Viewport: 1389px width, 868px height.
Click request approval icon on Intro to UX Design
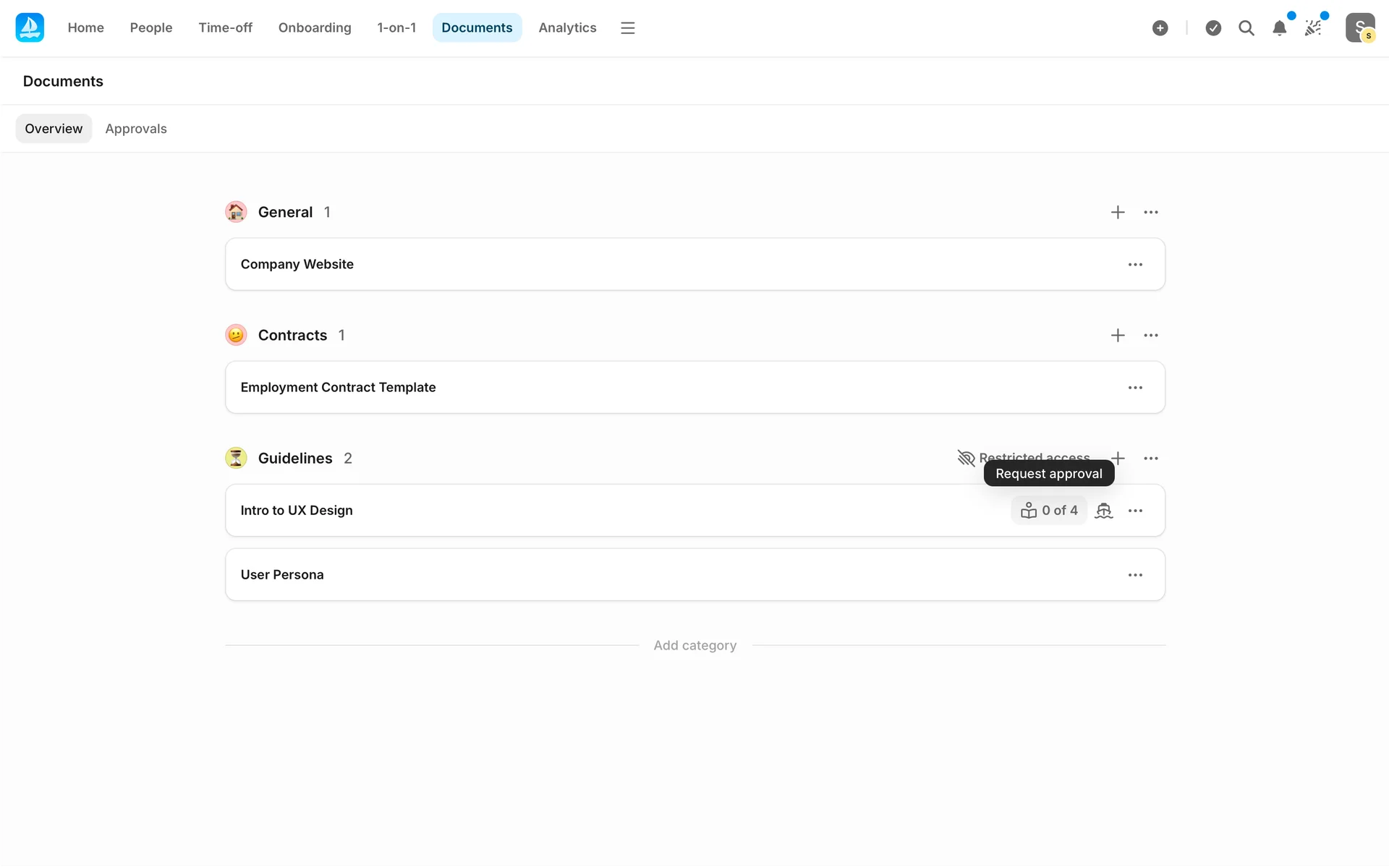click(1103, 511)
